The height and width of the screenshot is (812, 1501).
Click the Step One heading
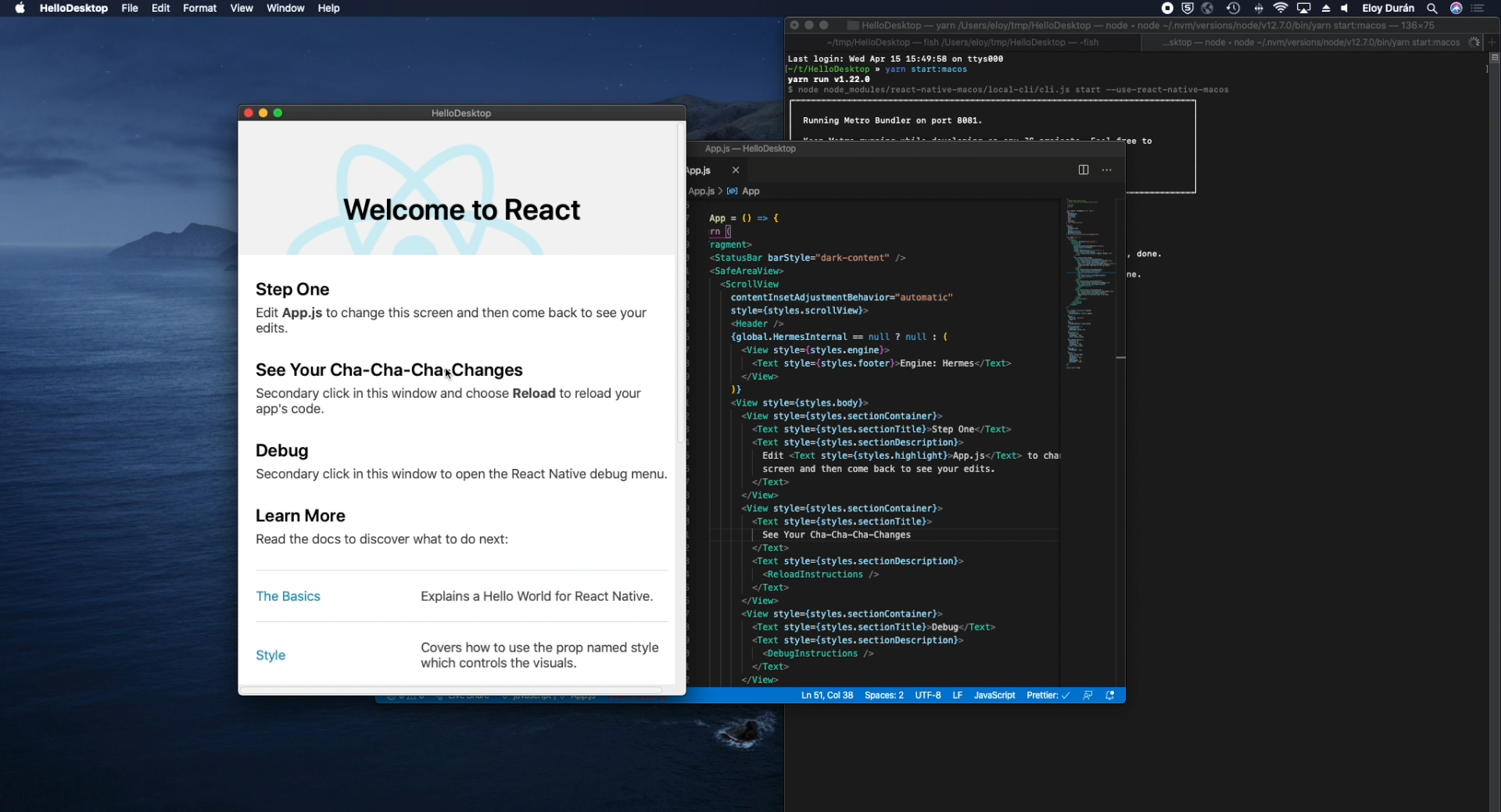(x=292, y=290)
